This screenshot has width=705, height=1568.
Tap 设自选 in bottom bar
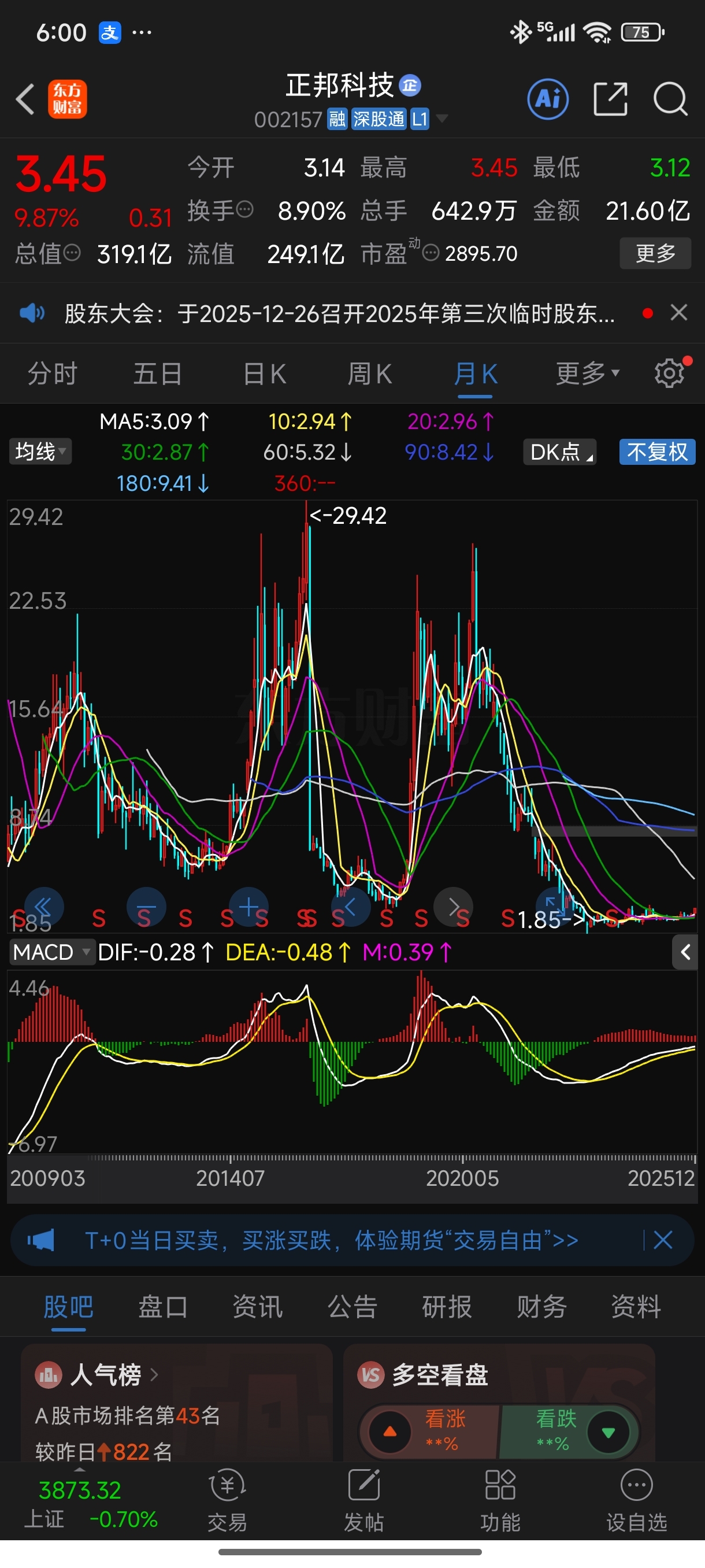636,1500
